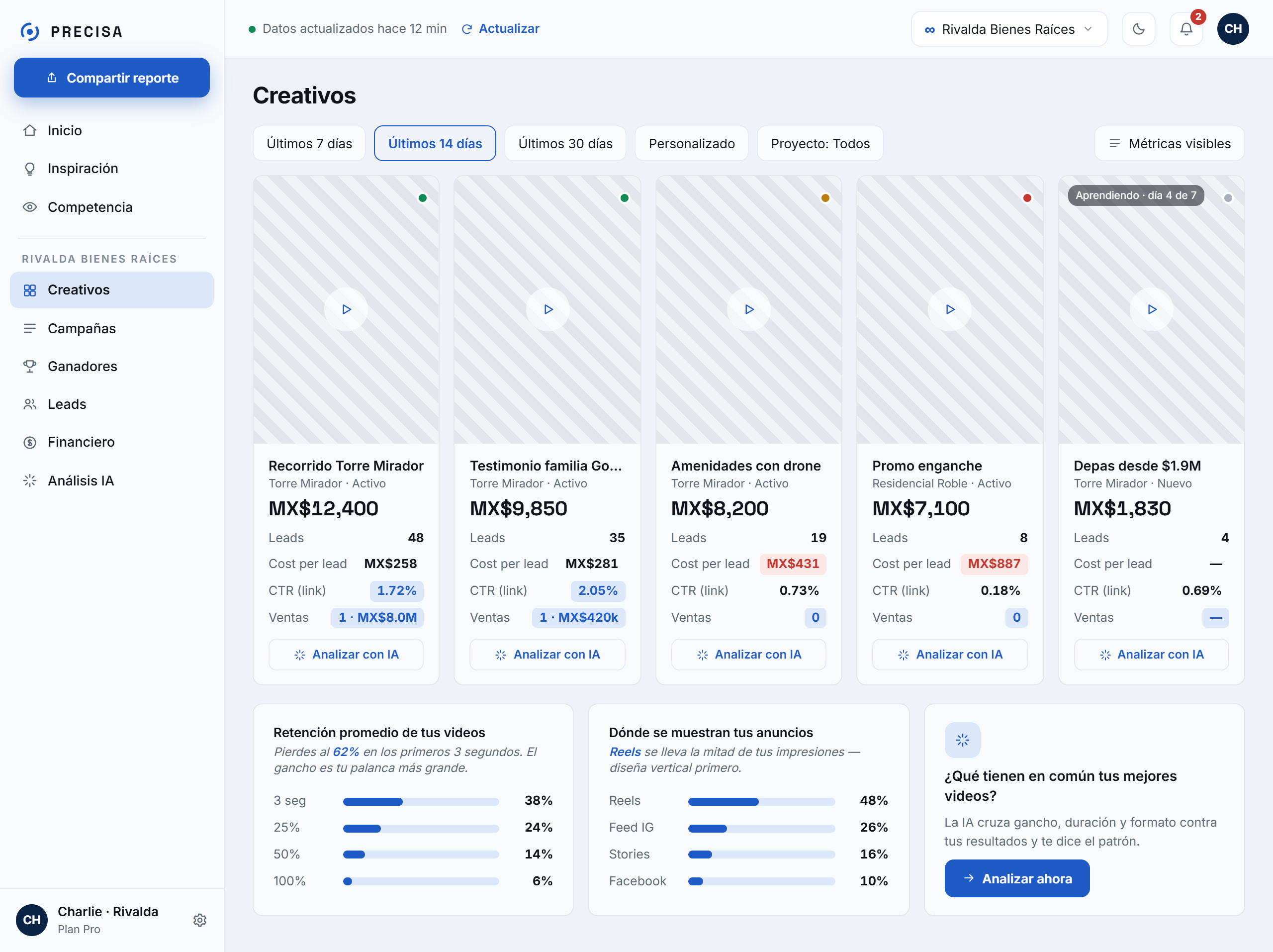
Task: Select the Últimos 7 días range
Action: point(309,143)
